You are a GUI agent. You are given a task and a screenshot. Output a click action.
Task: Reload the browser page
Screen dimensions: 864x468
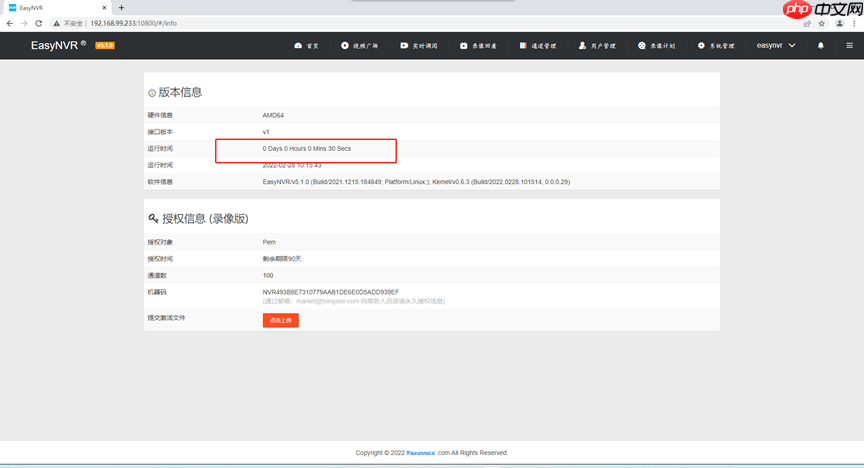pyautogui.click(x=39, y=23)
